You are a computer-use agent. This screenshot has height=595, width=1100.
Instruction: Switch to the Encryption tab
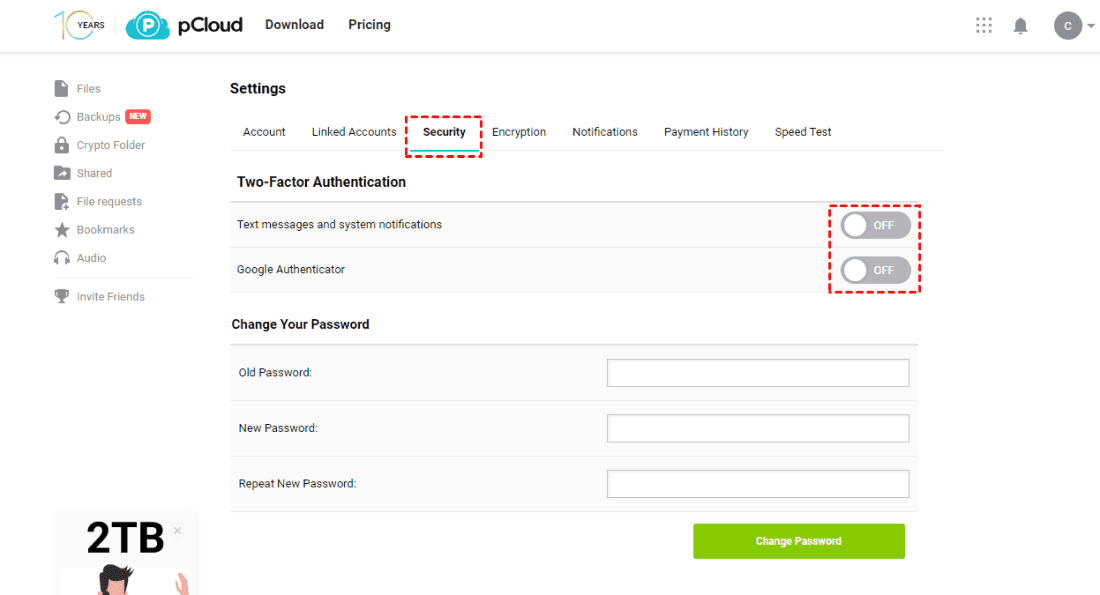519,132
